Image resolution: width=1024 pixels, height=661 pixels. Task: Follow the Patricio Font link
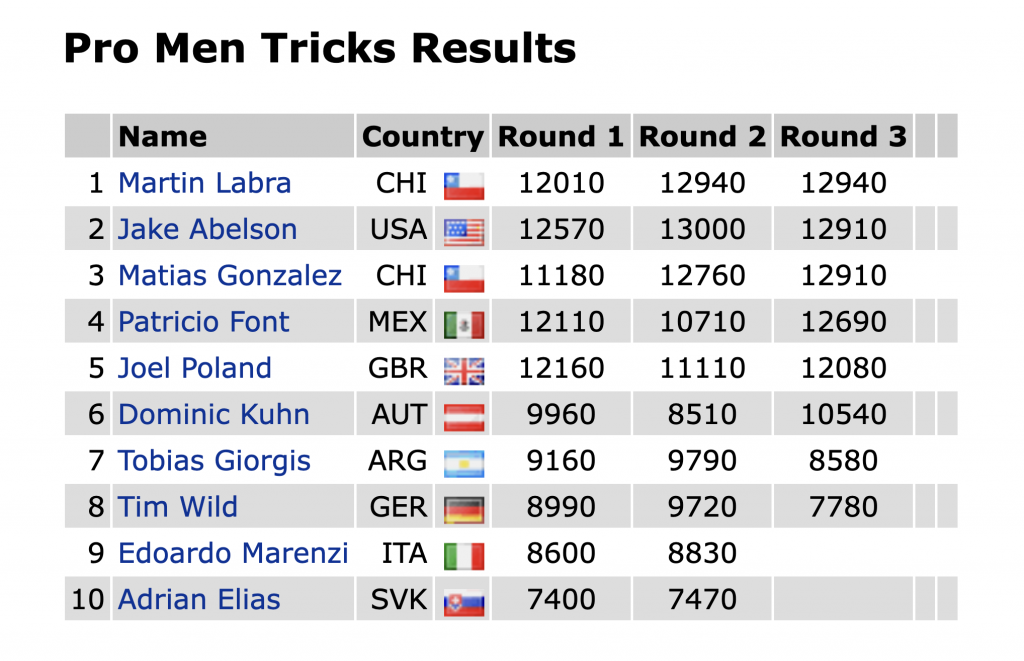tap(203, 322)
